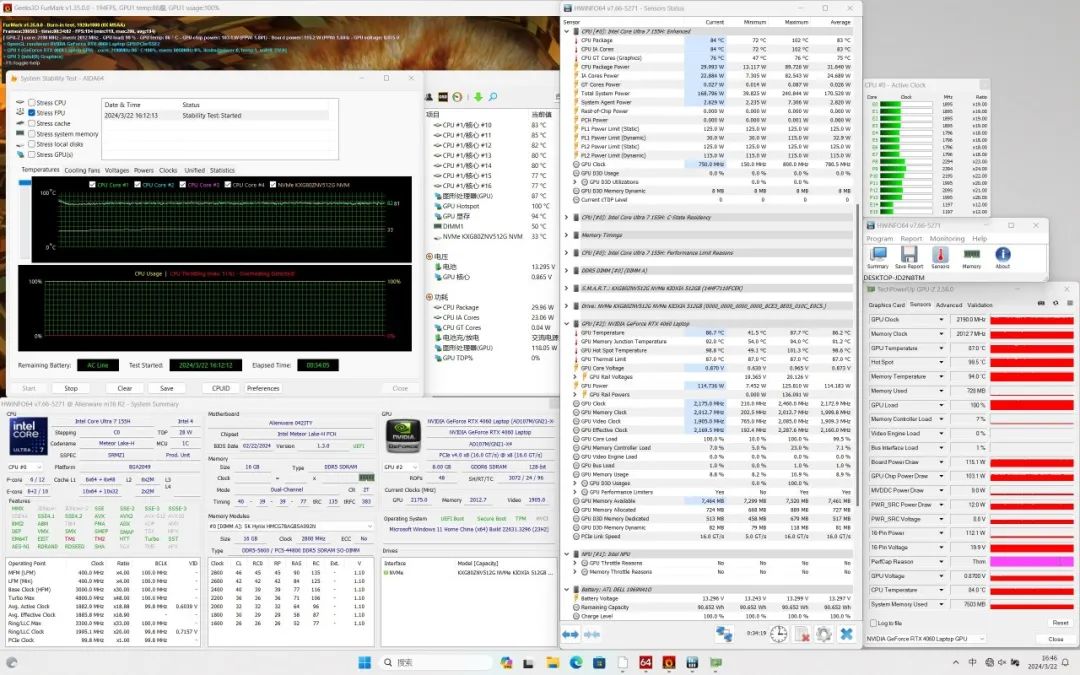Click the Windows Start button on taskbar

tap(364, 662)
